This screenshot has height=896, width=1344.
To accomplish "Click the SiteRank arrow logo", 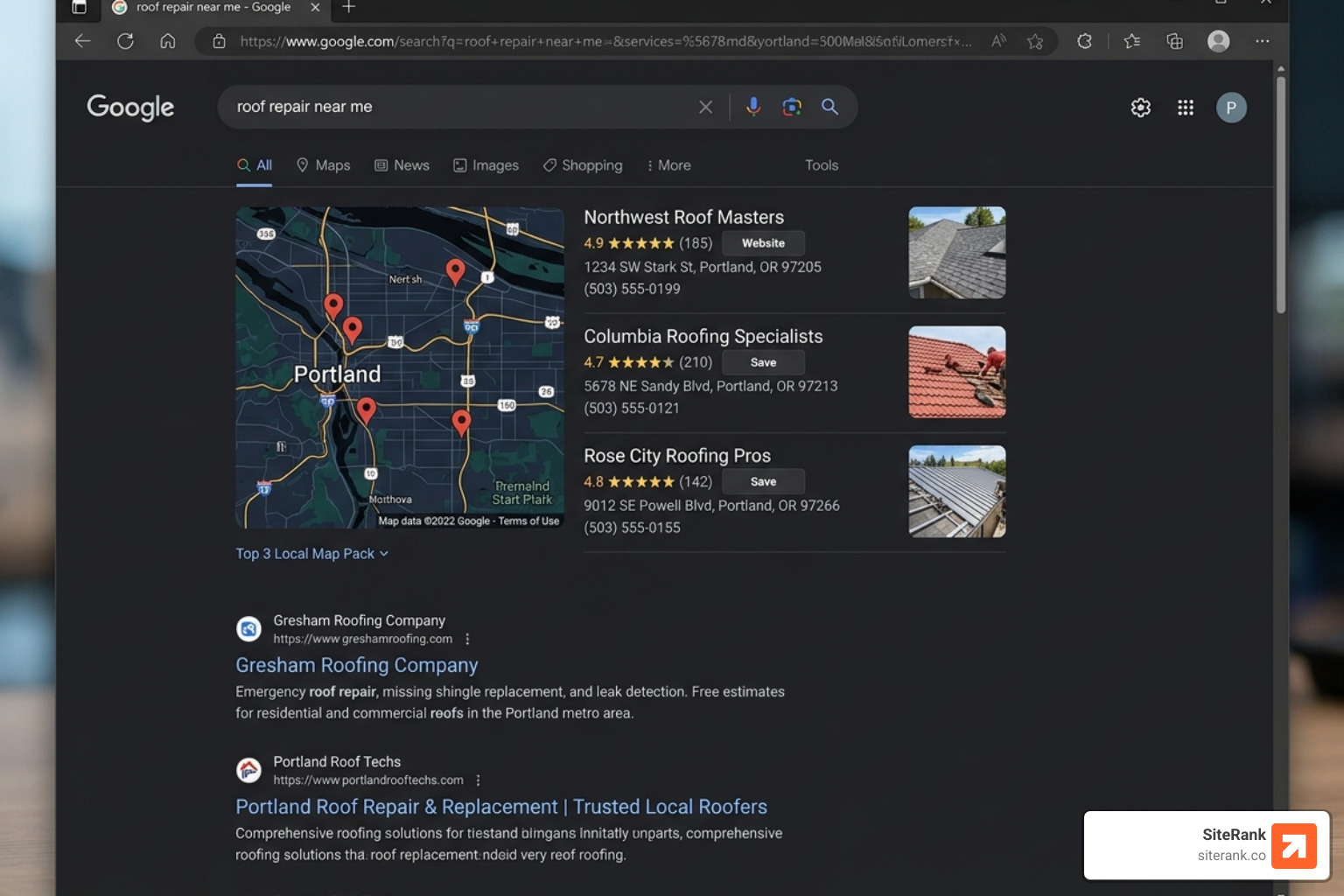I will [x=1294, y=846].
